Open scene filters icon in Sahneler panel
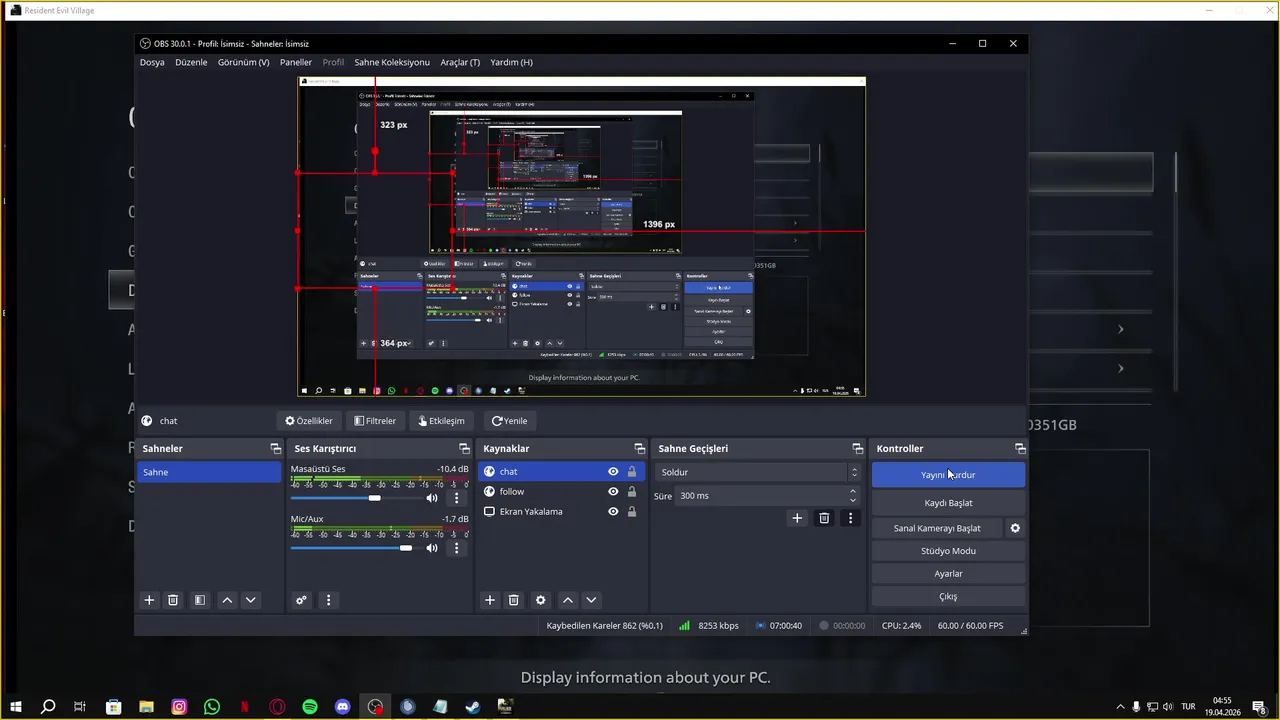The height and width of the screenshot is (720, 1280). (x=200, y=600)
